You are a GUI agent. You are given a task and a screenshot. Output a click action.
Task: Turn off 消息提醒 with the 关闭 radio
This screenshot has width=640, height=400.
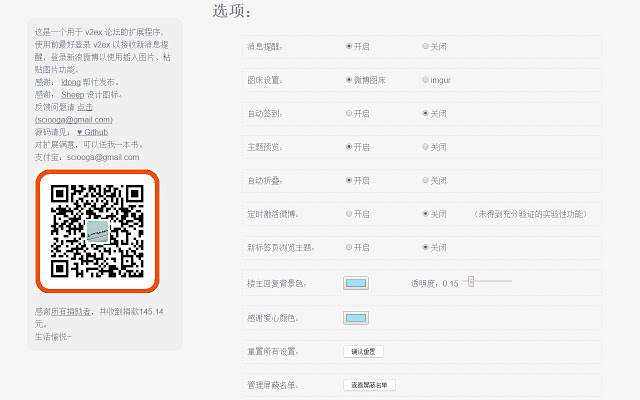coord(425,46)
